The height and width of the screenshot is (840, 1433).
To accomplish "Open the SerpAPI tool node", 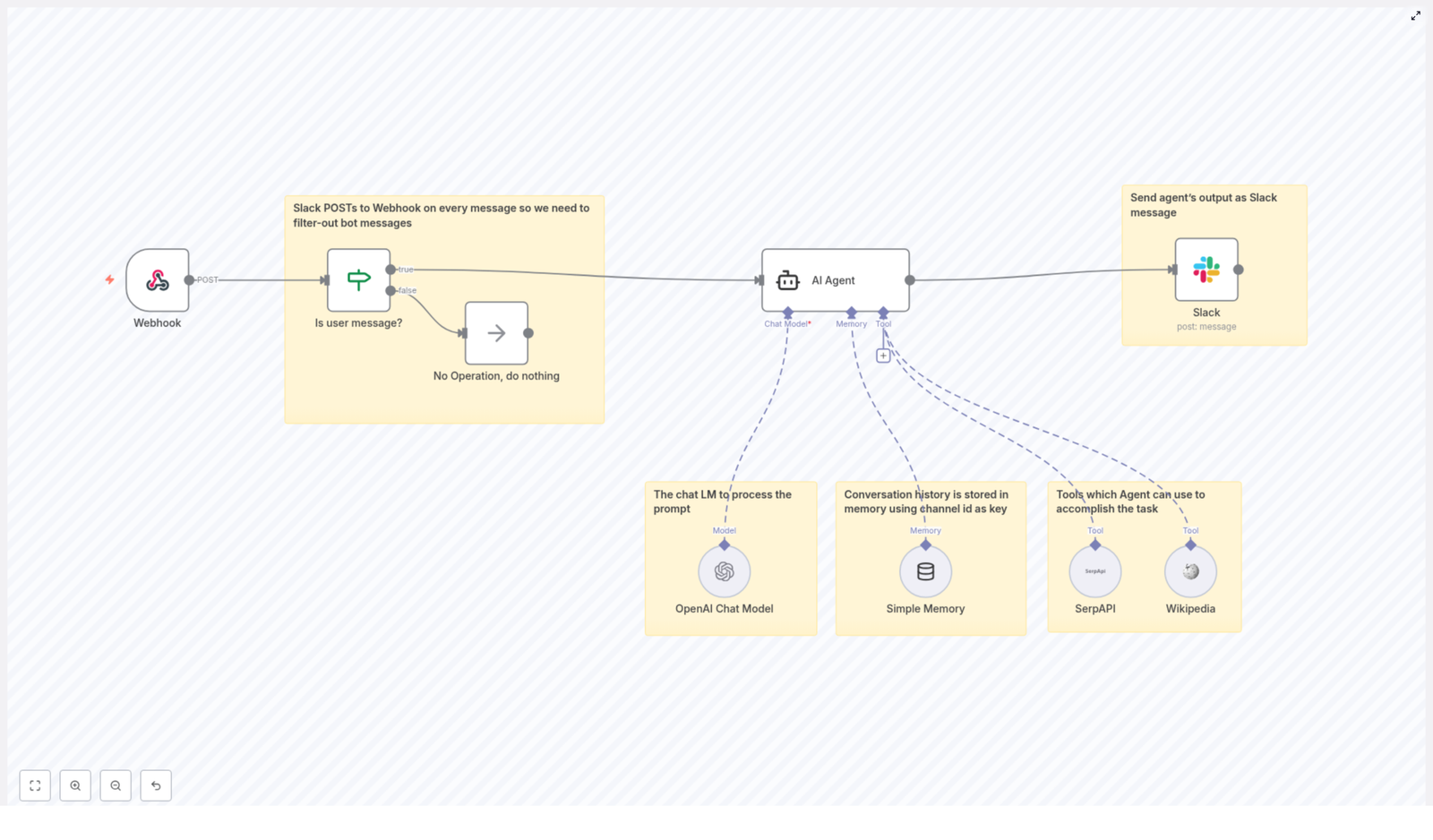I will pos(1095,570).
